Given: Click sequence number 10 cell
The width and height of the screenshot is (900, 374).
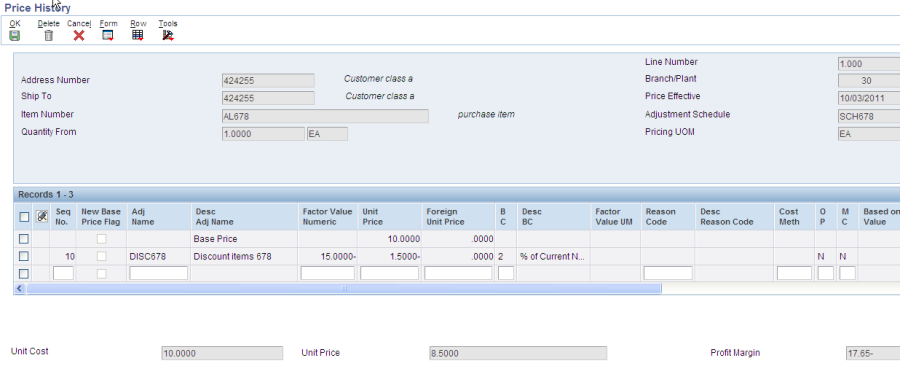Looking at the screenshot, I should (x=64, y=256).
